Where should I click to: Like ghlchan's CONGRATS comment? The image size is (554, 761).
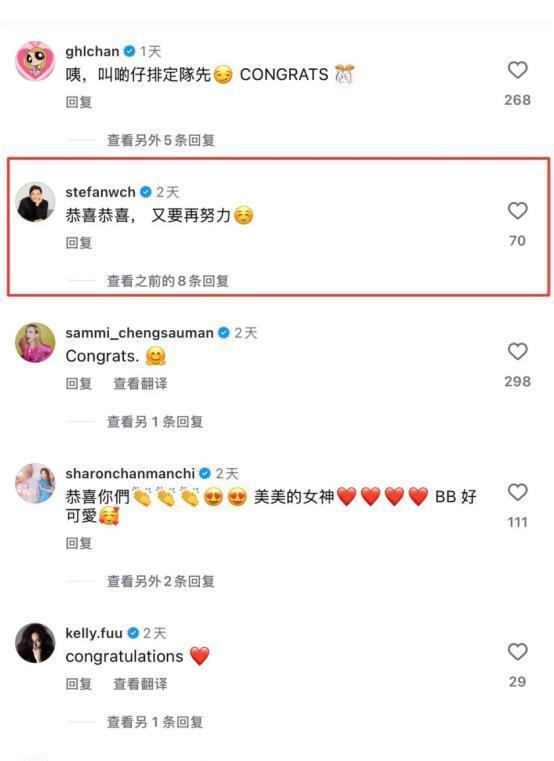(x=518, y=70)
